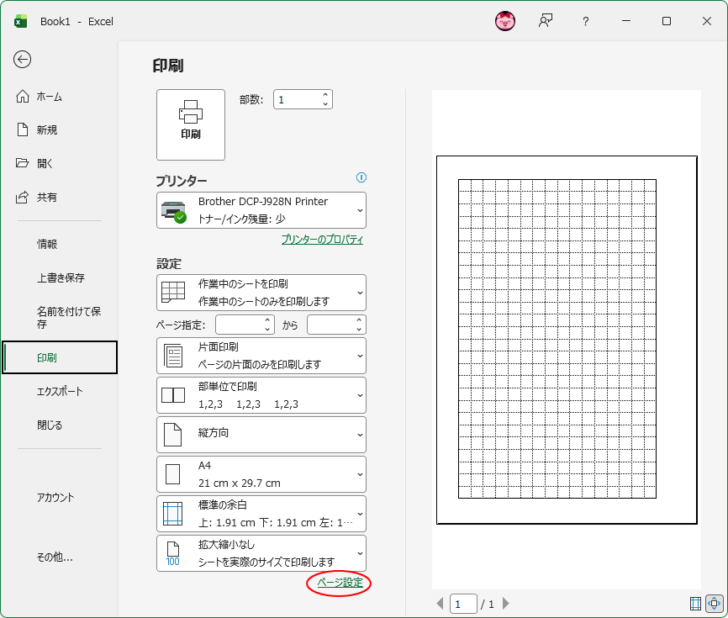The width and height of the screenshot is (728, 618).
Task: Click the printer info icon
Action: (361, 178)
